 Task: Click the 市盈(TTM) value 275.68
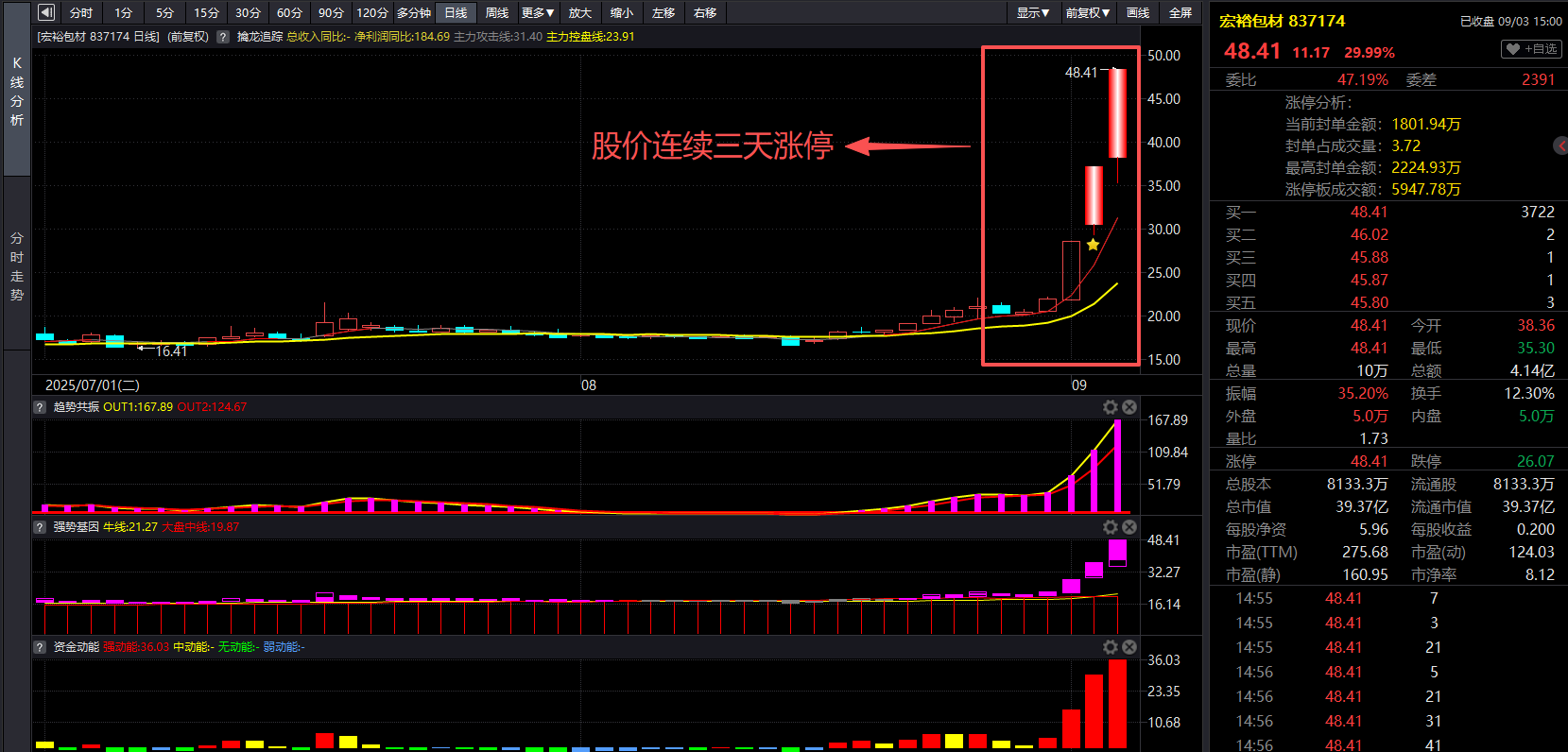[1365, 553]
